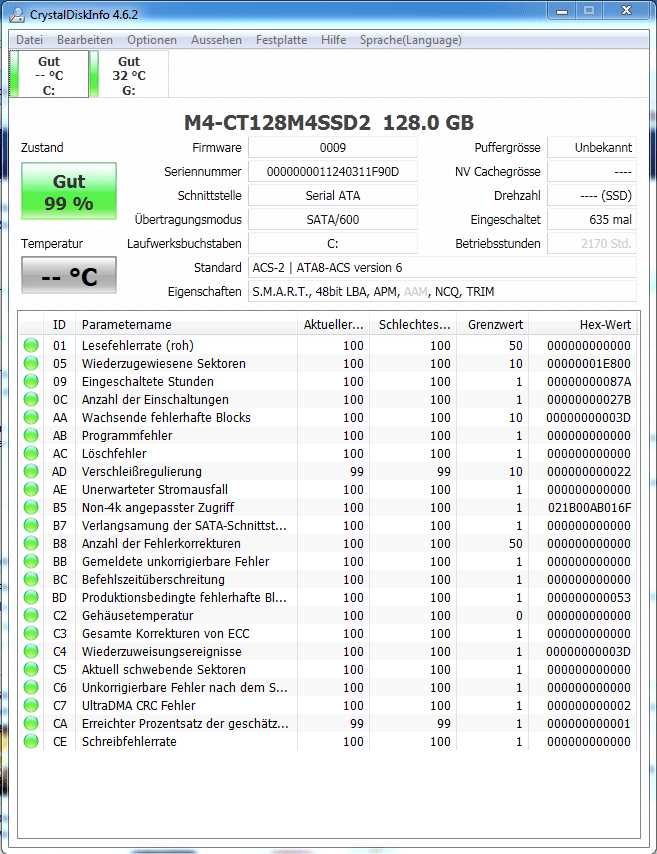Click status icon for Unkorrigierbare Fehler nach dem S...
Viewport: 657px width, 854px height.
click(x=31, y=687)
